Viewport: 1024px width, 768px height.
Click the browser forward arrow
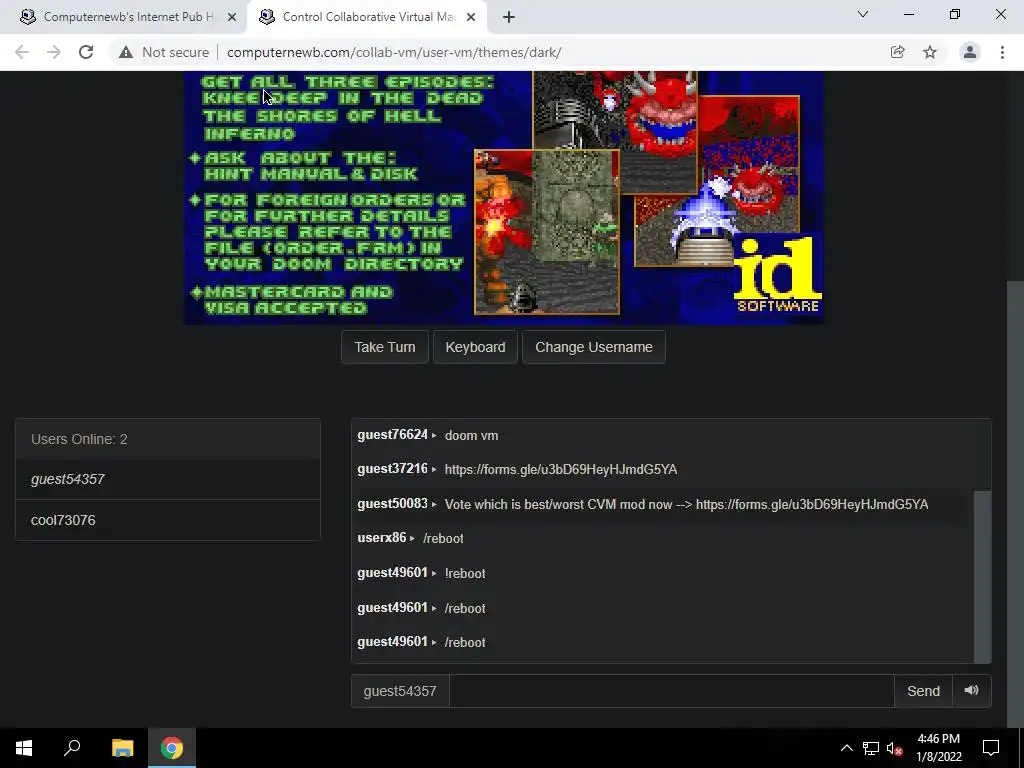point(54,52)
